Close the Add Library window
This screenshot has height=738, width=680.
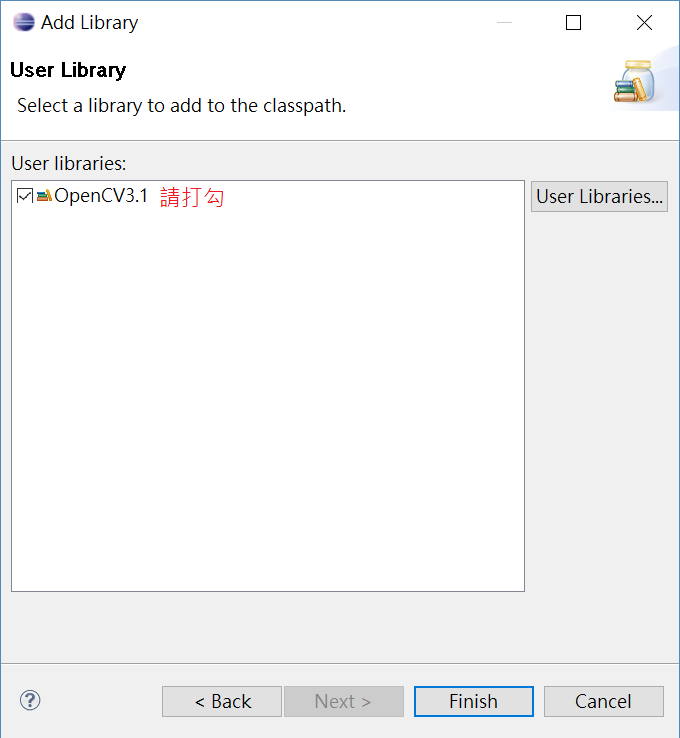tap(644, 23)
